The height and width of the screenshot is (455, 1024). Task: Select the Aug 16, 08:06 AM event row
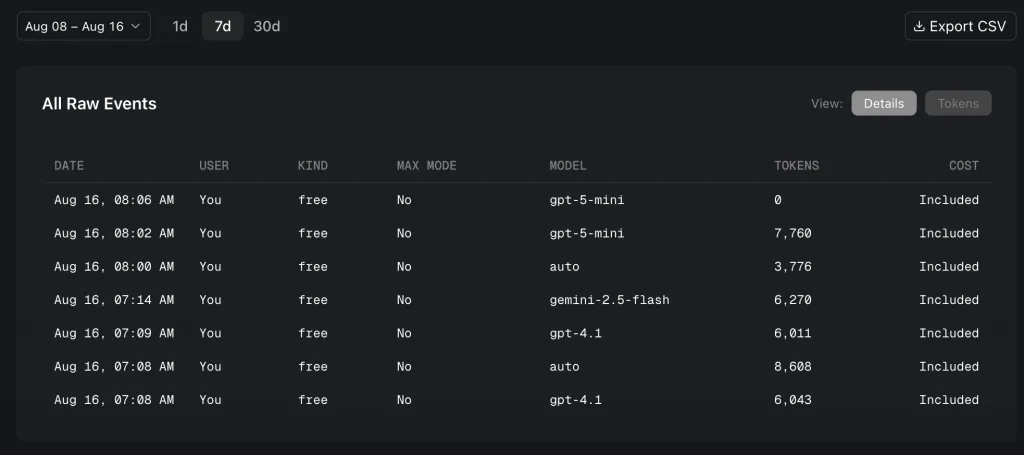coord(517,200)
